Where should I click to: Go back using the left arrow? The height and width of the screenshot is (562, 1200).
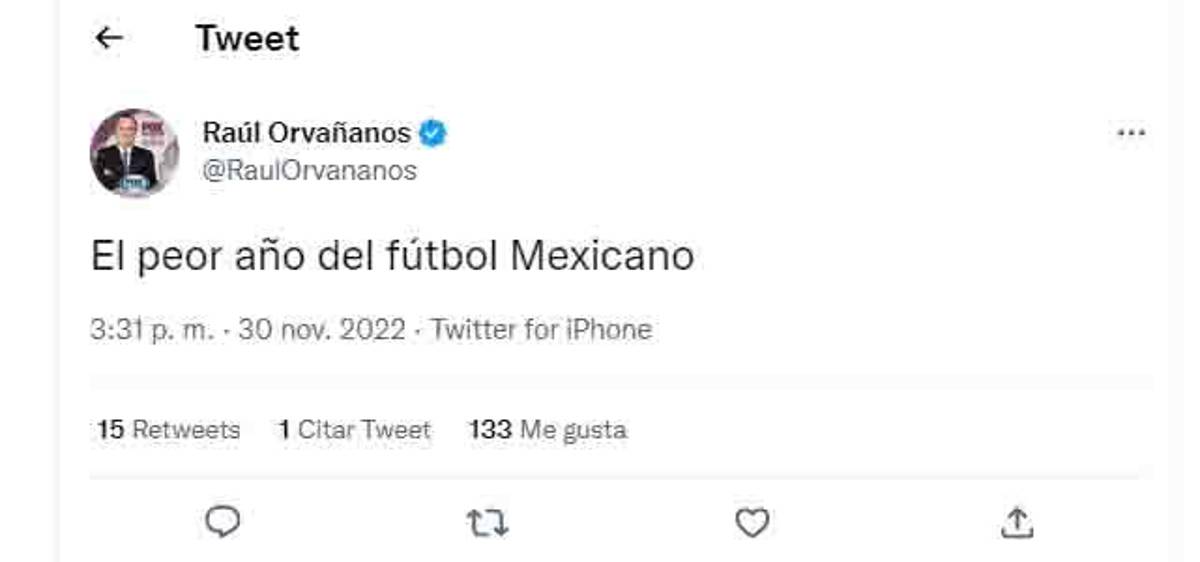click(109, 39)
